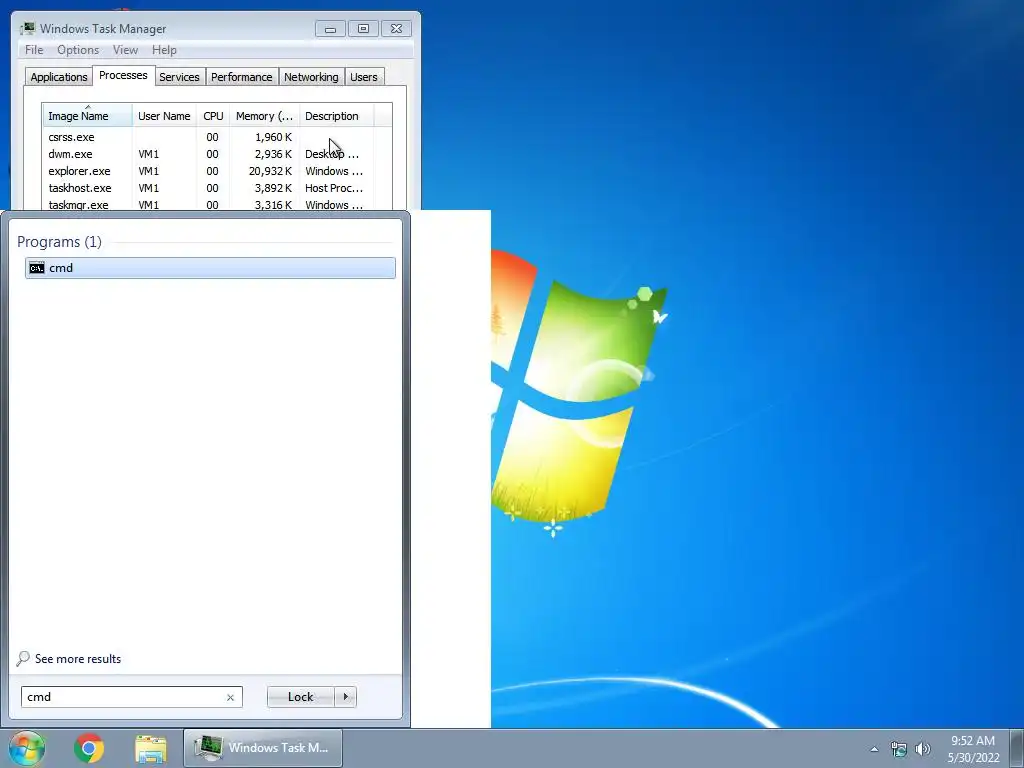Switch to the Networking tab
The image size is (1024, 768).
point(312,77)
